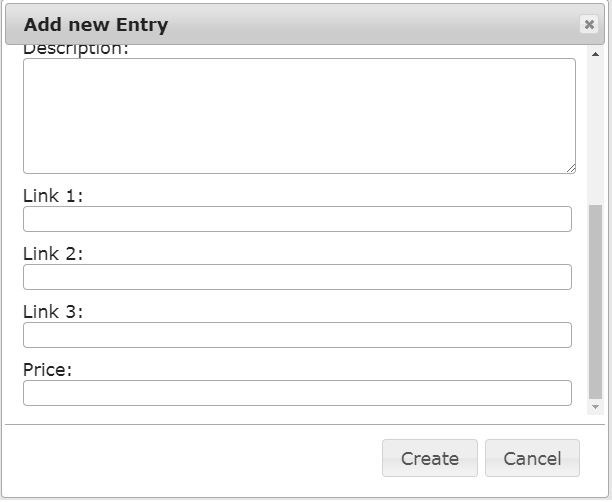Focus the Link 3 text field
The height and width of the screenshot is (502, 612).
coord(297,335)
